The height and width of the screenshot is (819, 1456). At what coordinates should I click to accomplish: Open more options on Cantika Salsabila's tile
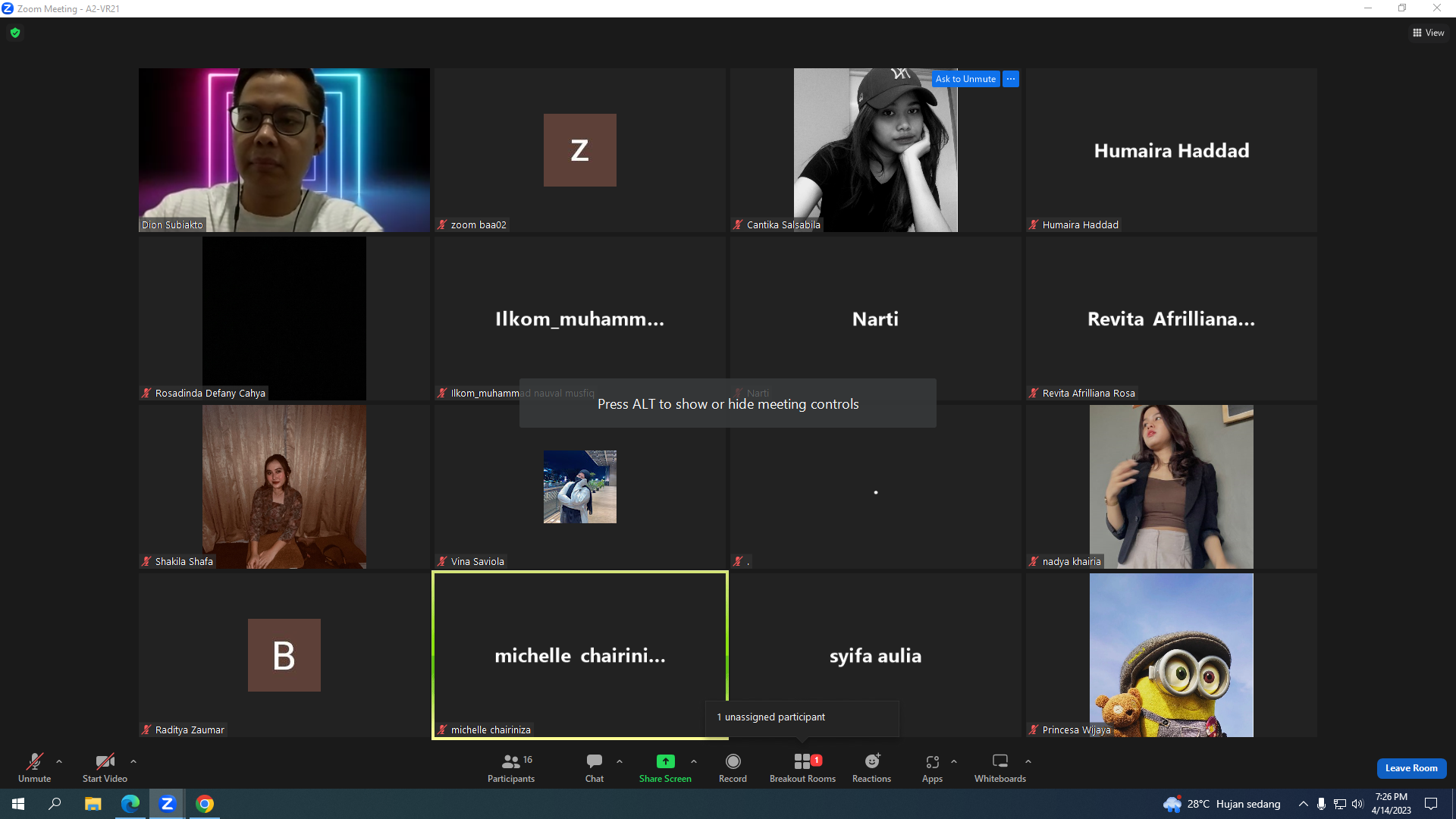(1011, 79)
